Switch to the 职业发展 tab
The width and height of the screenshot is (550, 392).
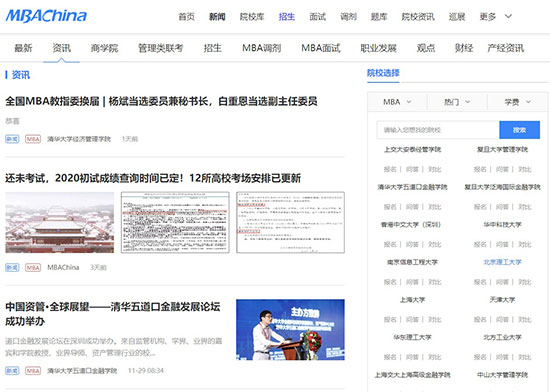pyautogui.click(x=378, y=48)
